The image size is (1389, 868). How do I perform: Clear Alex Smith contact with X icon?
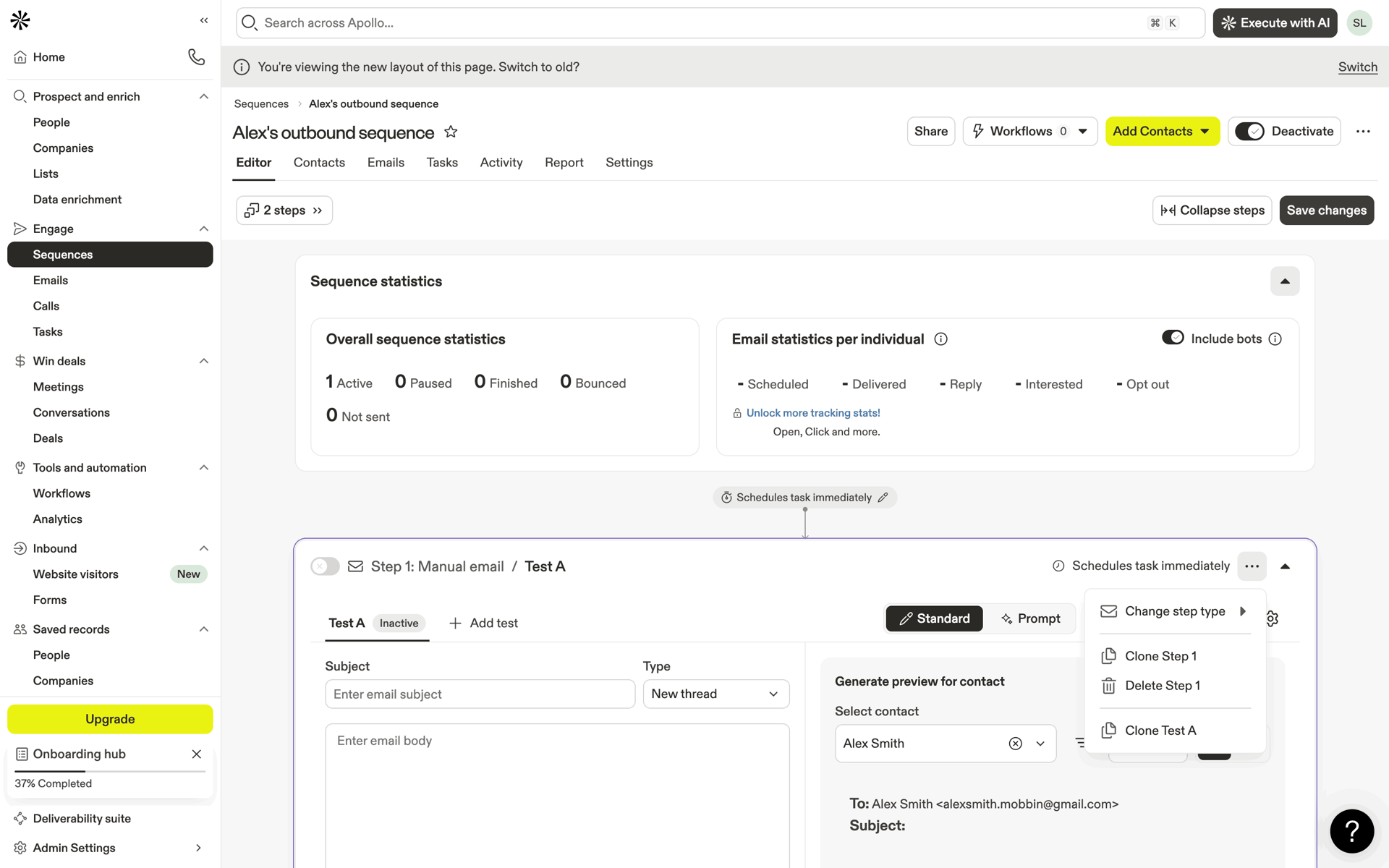point(1016,744)
